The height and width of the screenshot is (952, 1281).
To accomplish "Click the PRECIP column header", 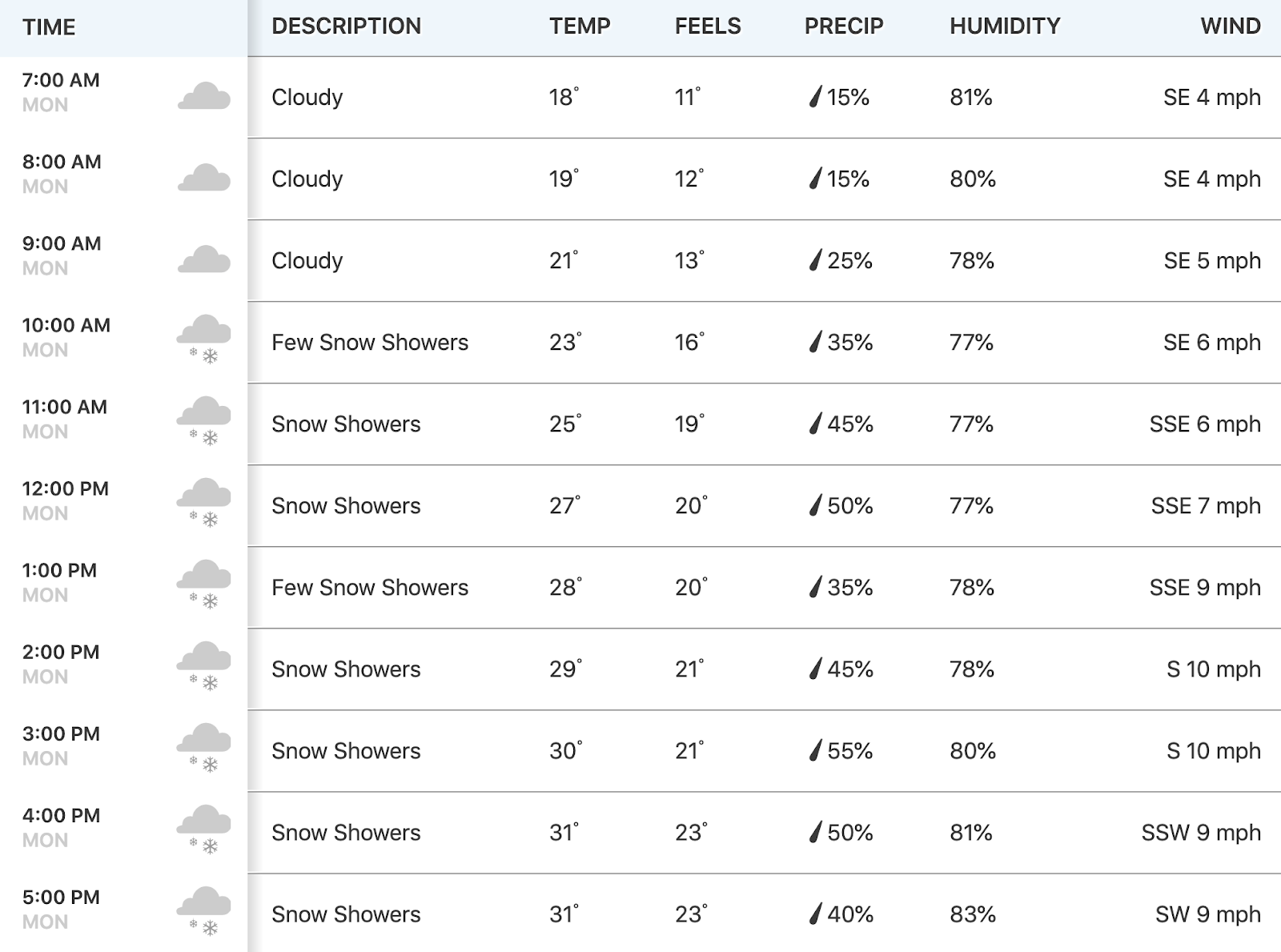I will [844, 26].
